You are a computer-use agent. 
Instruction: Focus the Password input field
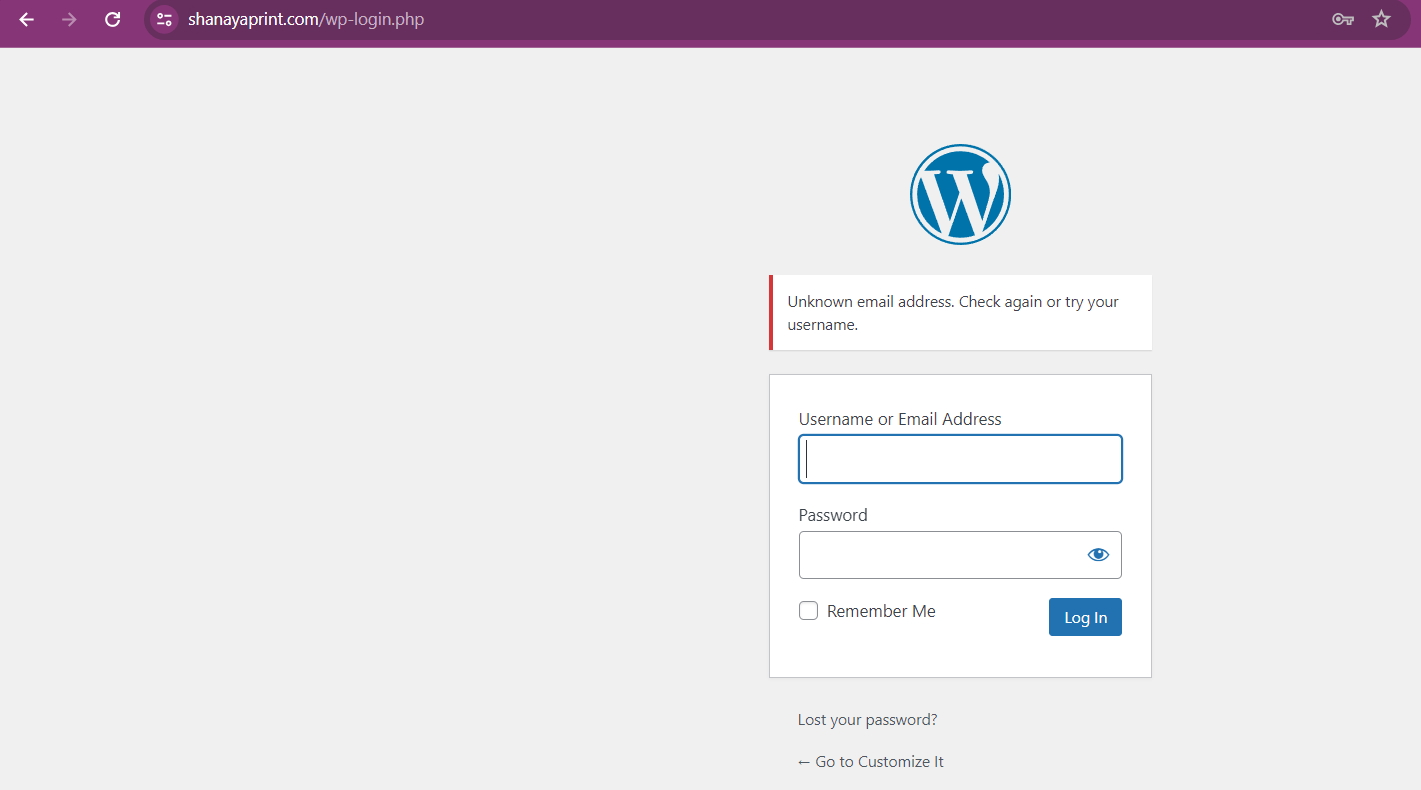coord(960,555)
